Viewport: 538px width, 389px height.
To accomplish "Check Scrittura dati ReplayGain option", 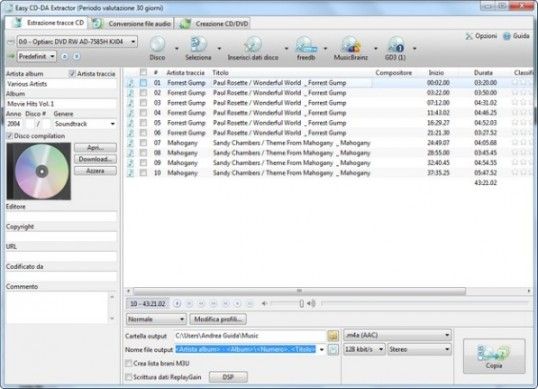I will pyautogui.click(x=129, y=377).
